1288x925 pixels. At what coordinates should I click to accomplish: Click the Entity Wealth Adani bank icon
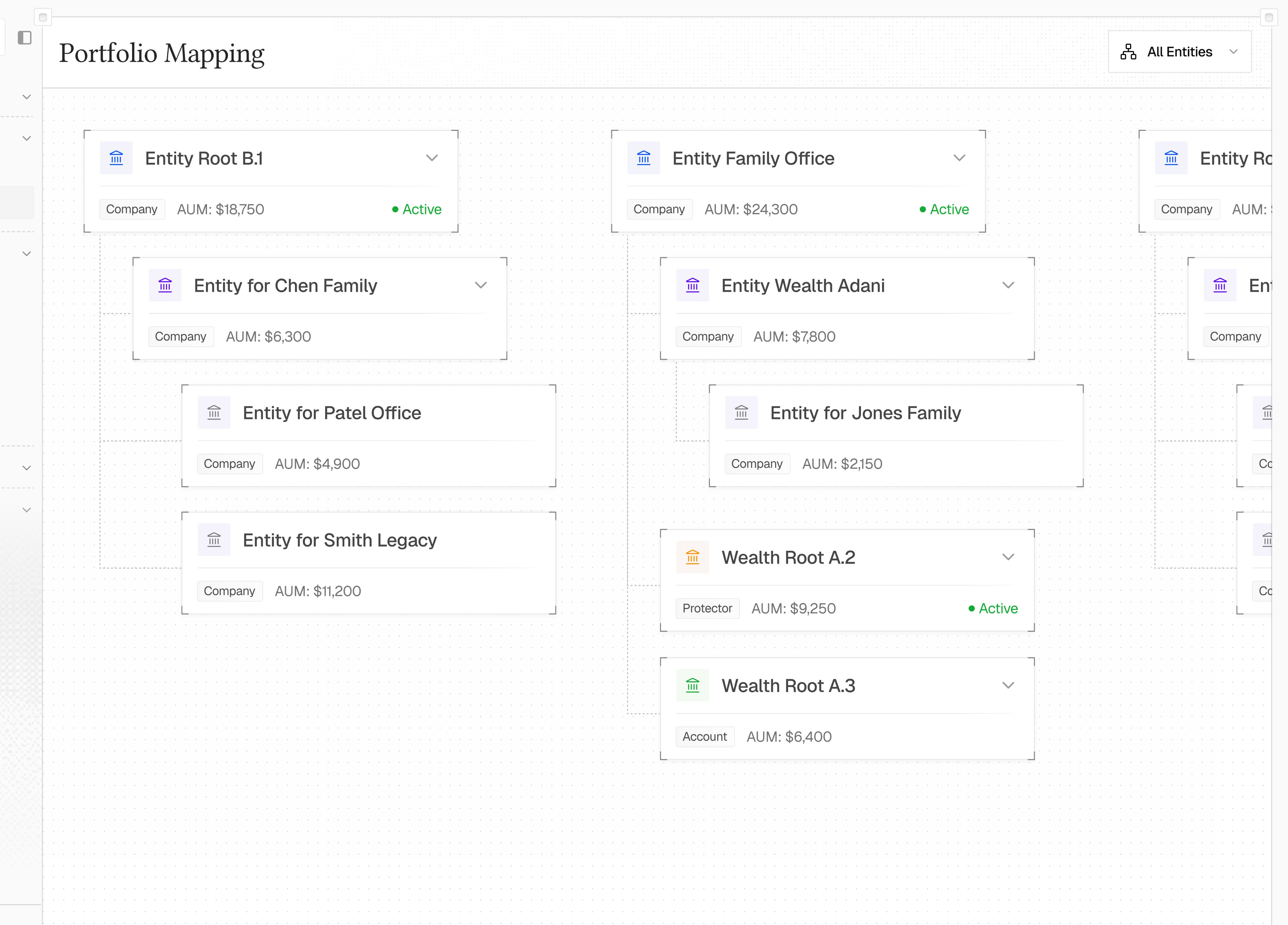pyautogui.click(x=692, y=285)
